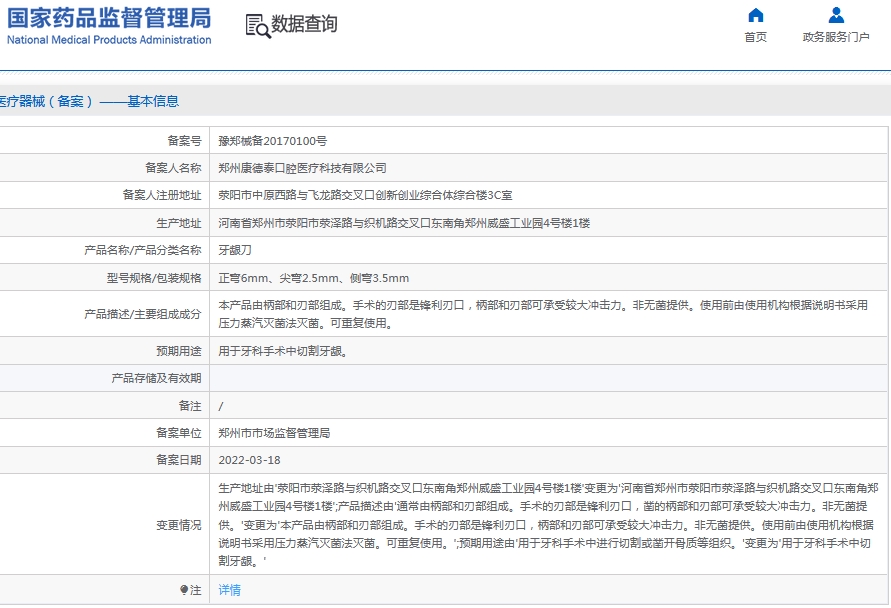Click the 备案号 row label

184,141
